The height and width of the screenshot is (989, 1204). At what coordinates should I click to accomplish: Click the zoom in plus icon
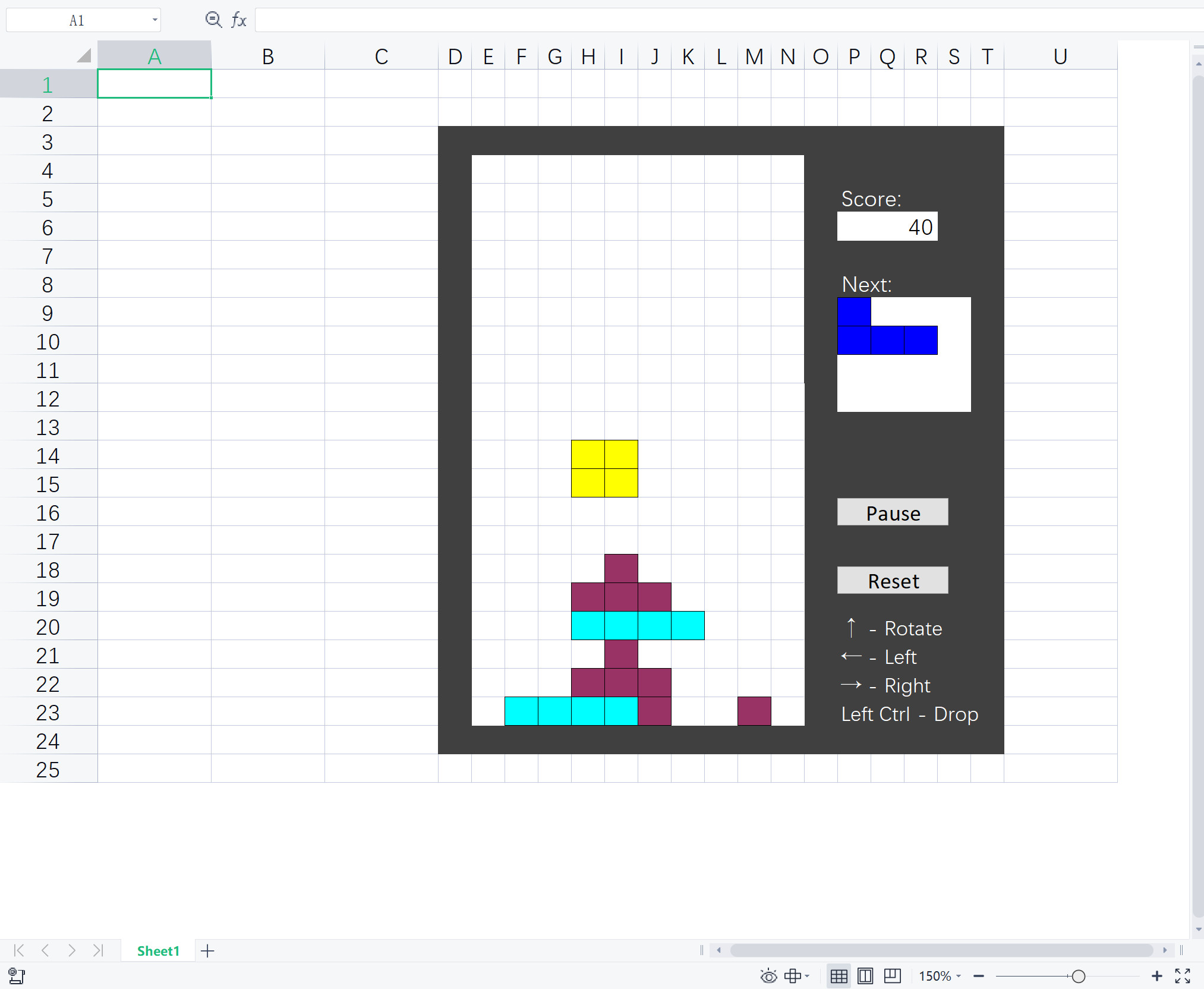pyautogui.click(x=1156, y=976)
